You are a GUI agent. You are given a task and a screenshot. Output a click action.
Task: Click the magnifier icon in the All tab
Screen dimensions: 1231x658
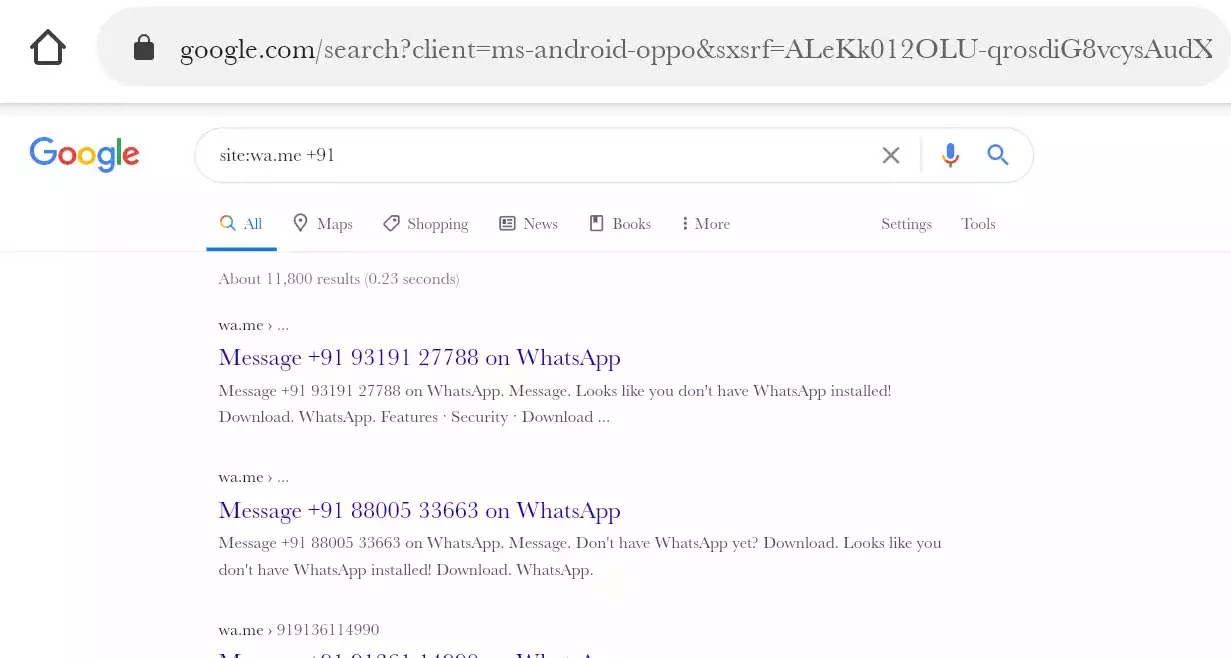point(228,223)
